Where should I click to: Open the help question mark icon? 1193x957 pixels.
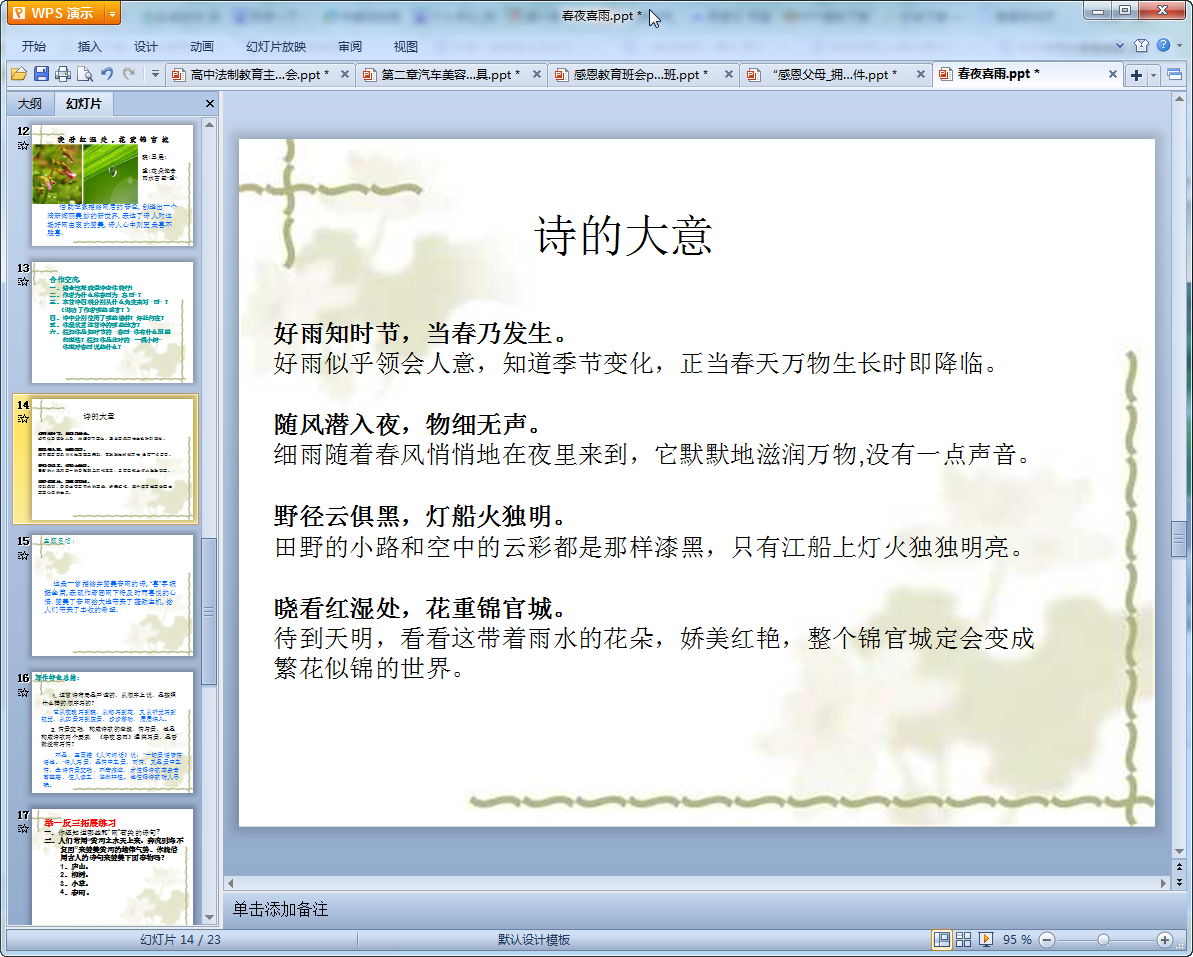pyautogui.click(x=1163, y=46)
